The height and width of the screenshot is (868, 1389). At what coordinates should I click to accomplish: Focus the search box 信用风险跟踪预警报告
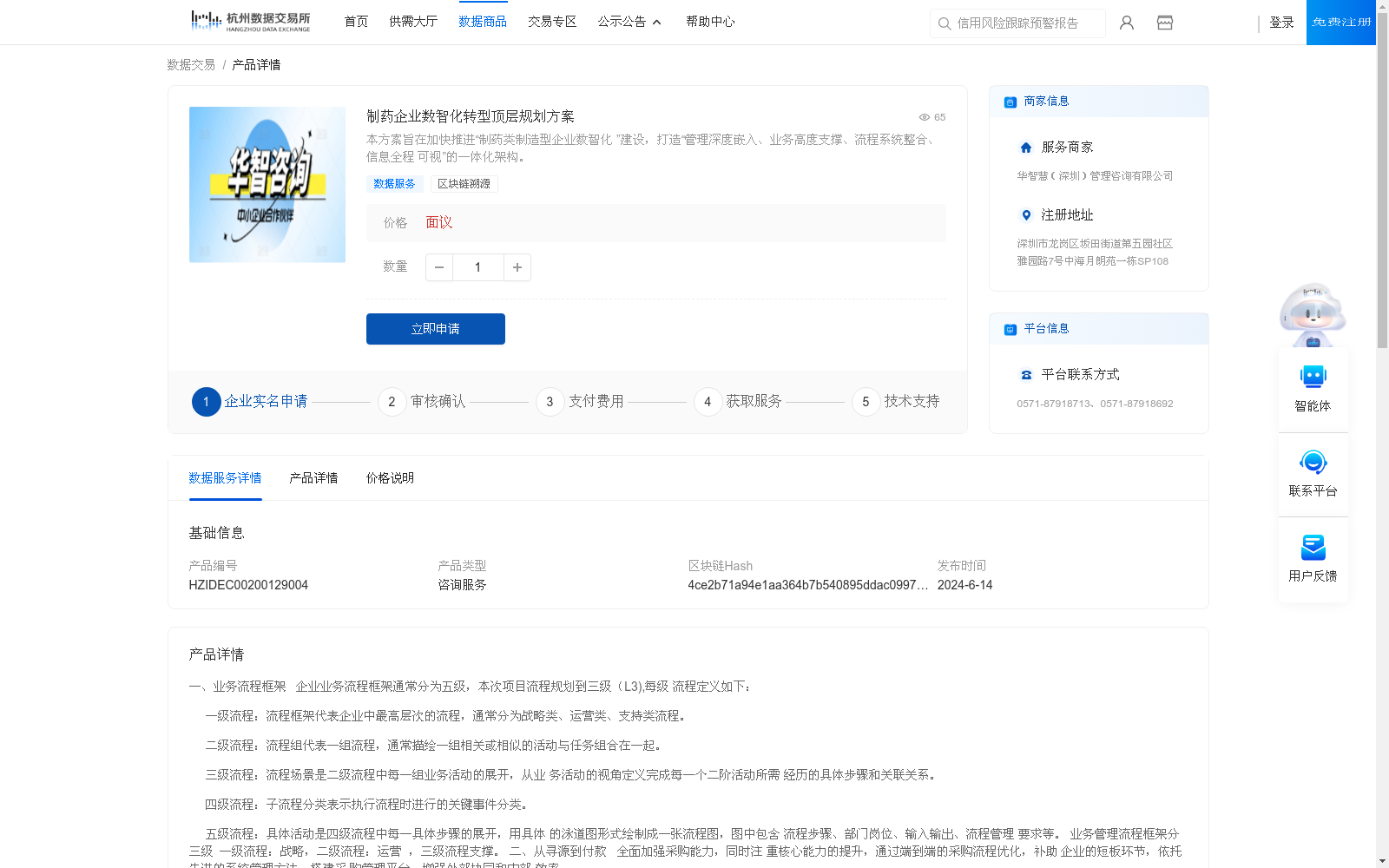tap(1017, 23)
